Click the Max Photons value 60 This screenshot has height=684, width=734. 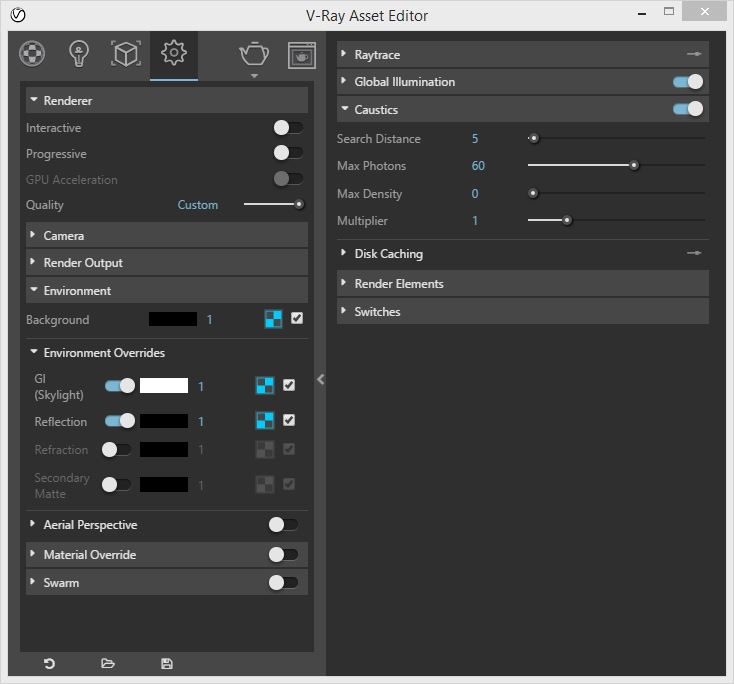478,166
